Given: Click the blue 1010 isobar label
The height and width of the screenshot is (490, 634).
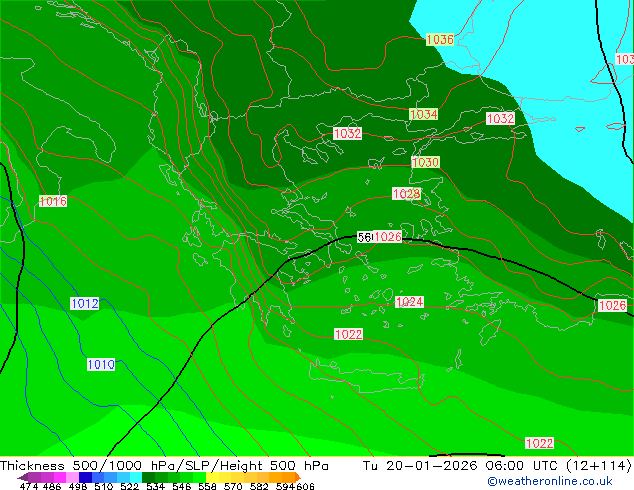Looking at the screenshot, I should [101, 364].
